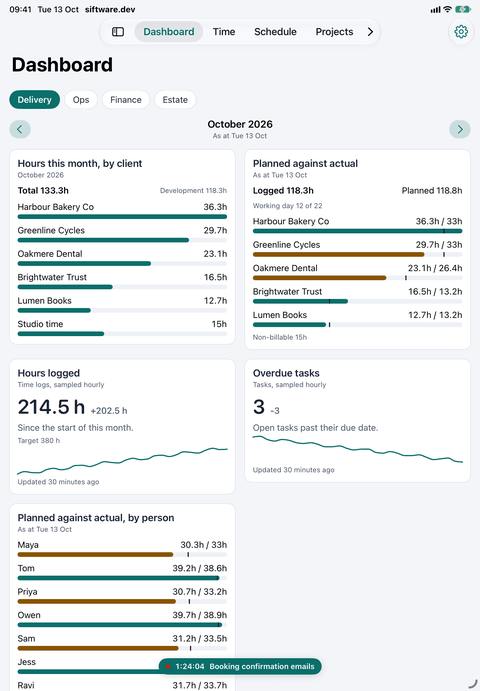Tap the Wi-Fi status icon

(x=447, y=9)
